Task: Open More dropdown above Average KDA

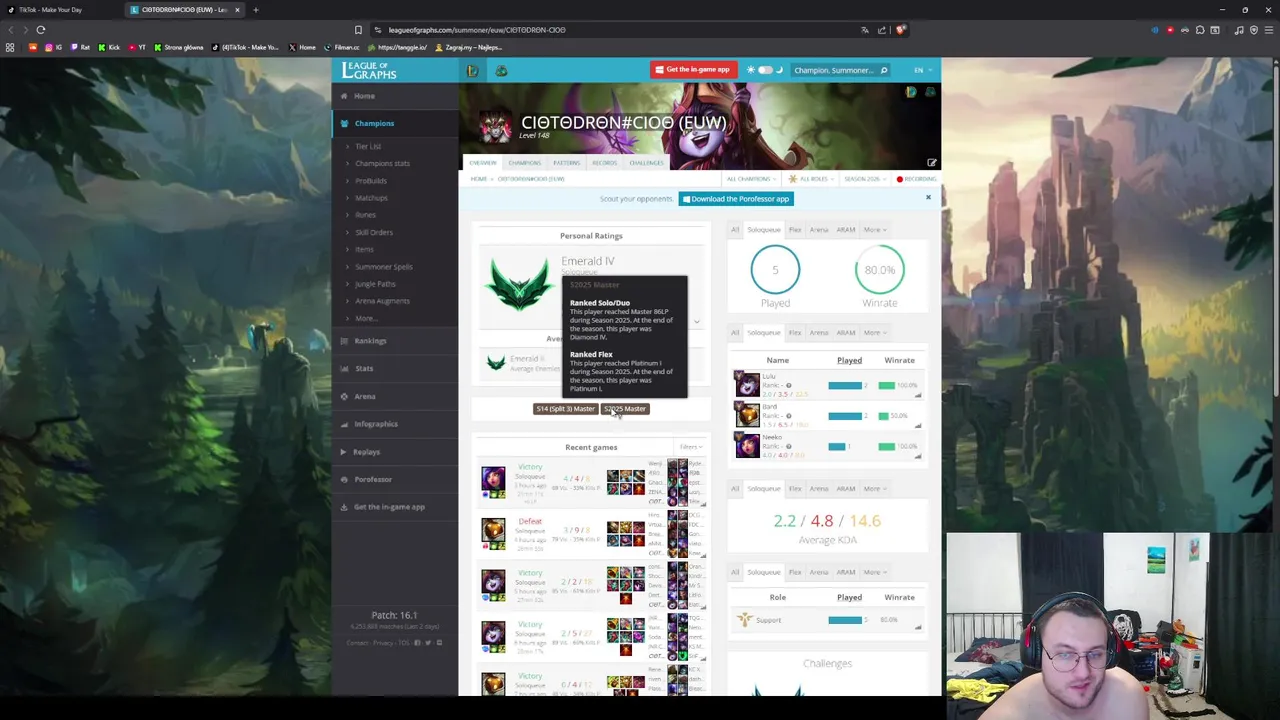Action: pyautogui.click(x=875, y=489)
